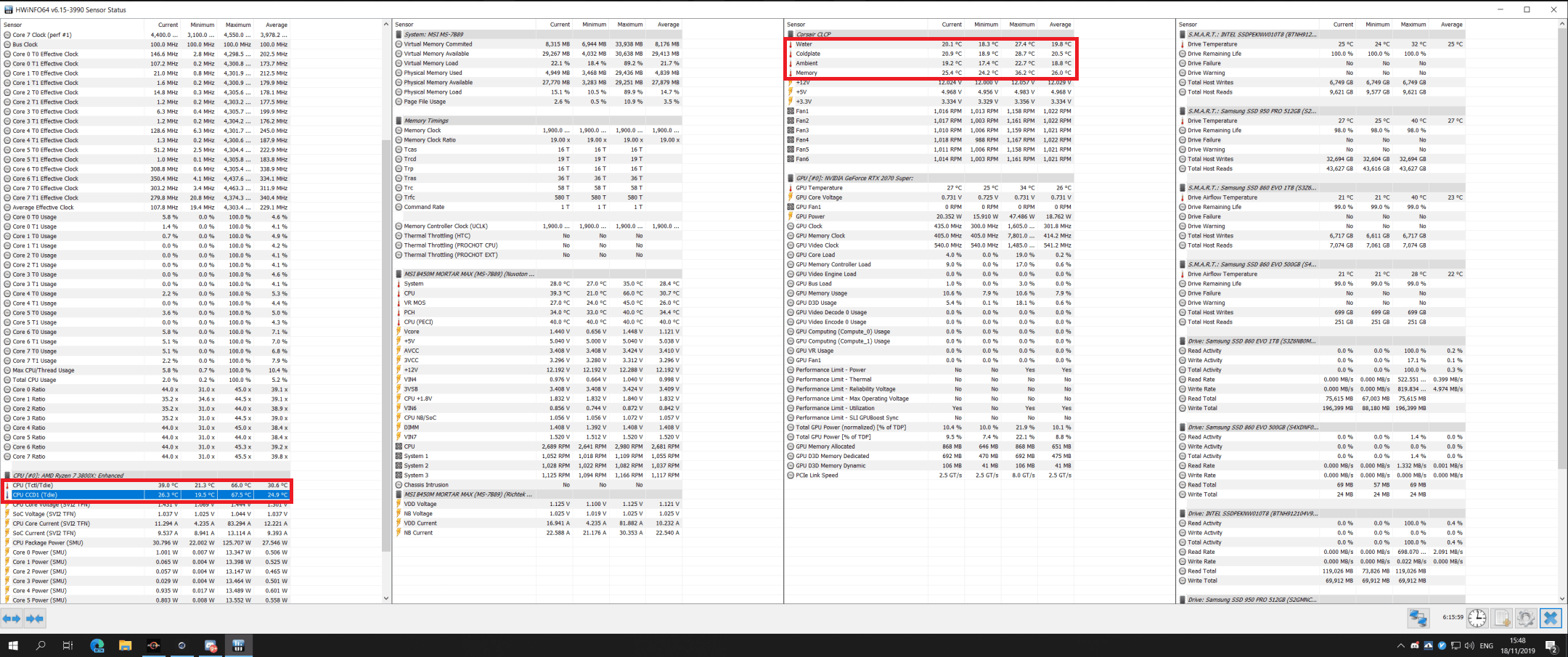Click the ENG input language indicator
Screen dimensions: 1568x657
point(1486,645)
